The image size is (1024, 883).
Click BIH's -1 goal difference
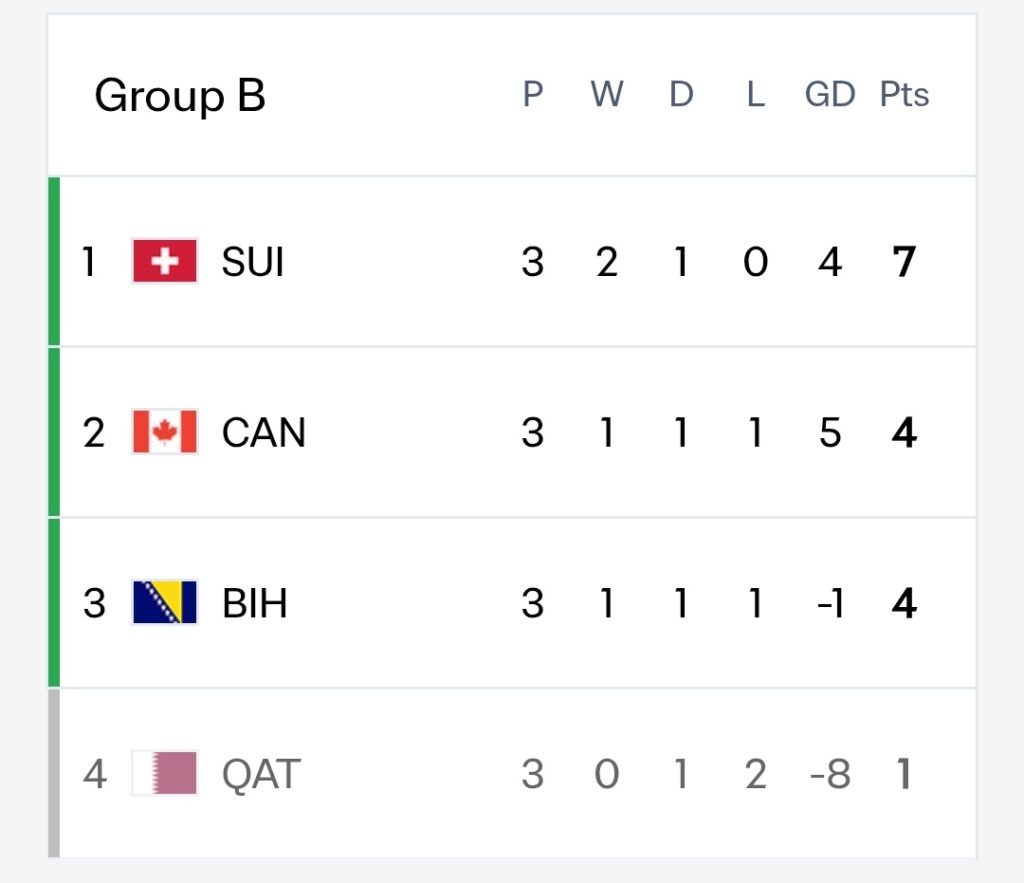coord(830,603)
